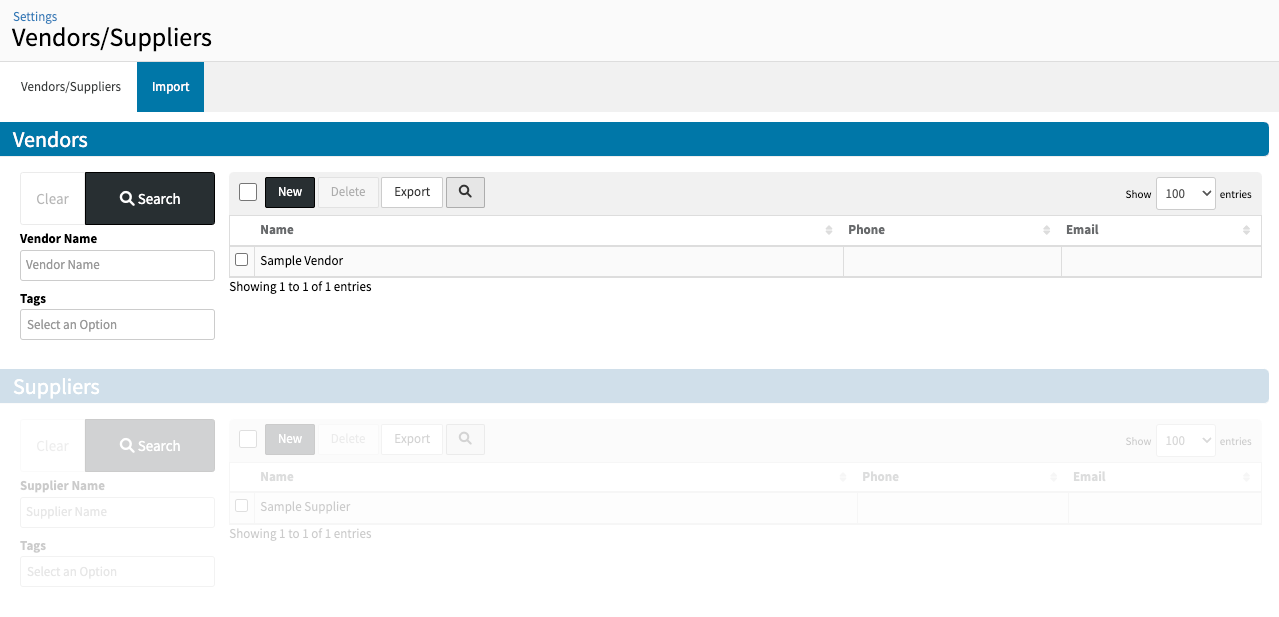The width and height of the screenshot is (1279, 617).
Task: Click the Vendors Clear button
Action: pyautogui.click(x=53, y=199)
